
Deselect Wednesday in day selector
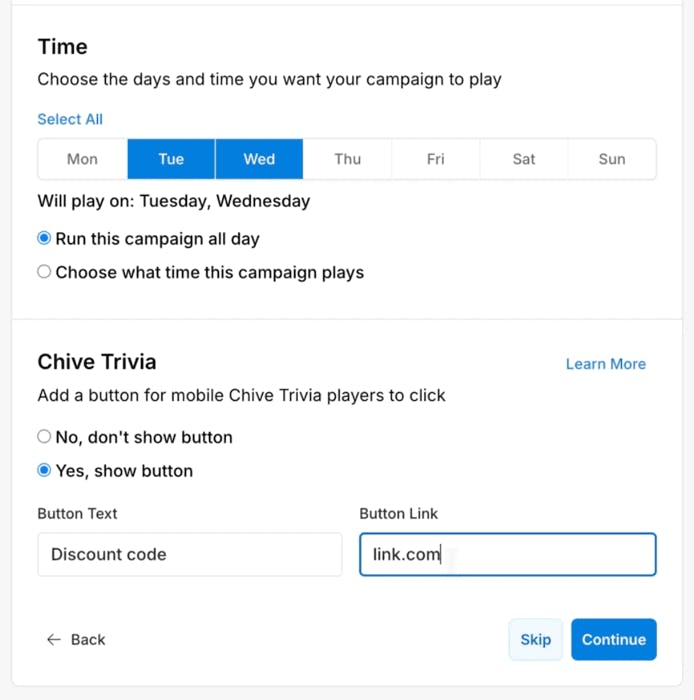click(259, 159)
